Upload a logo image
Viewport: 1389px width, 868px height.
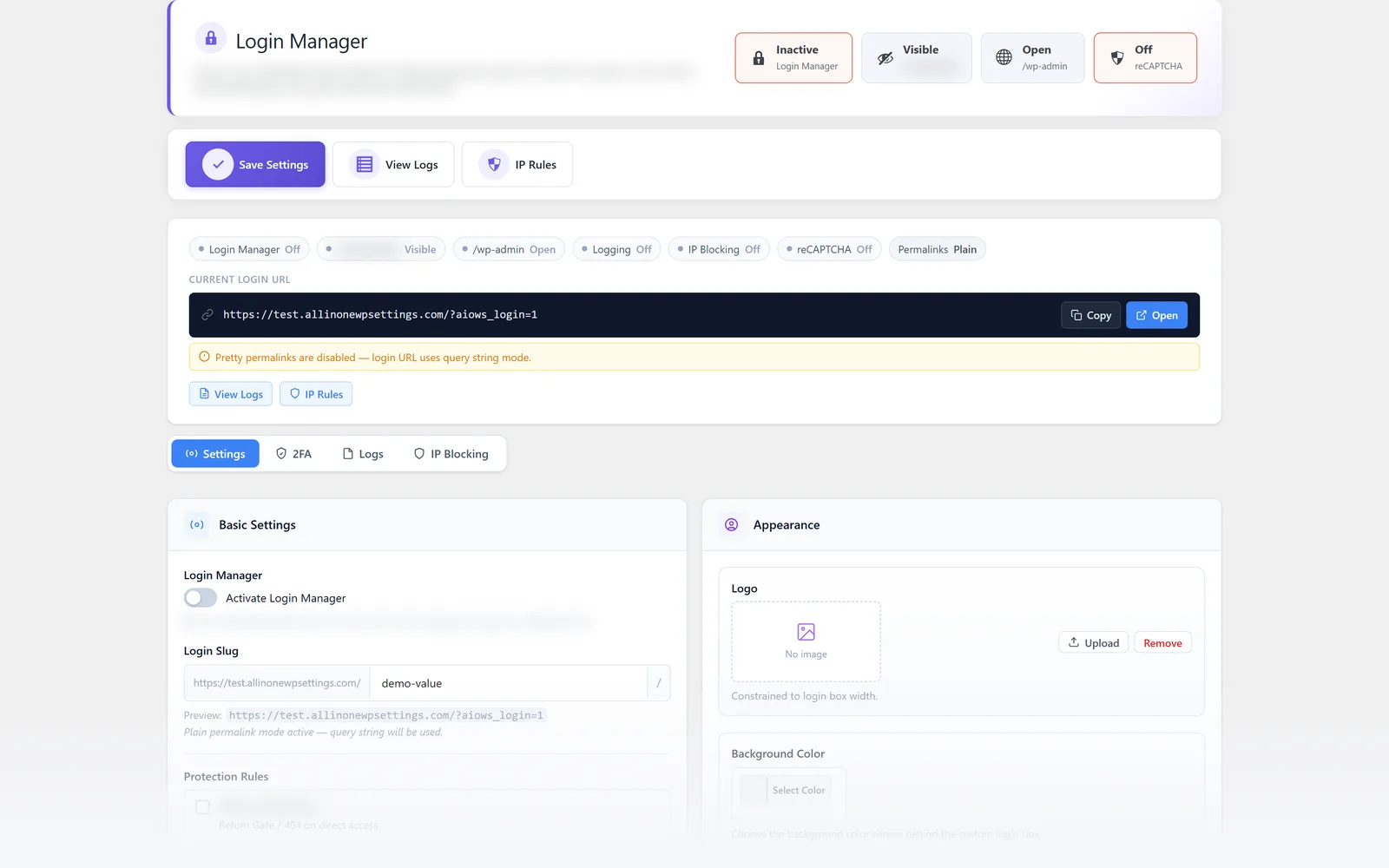1094,642
